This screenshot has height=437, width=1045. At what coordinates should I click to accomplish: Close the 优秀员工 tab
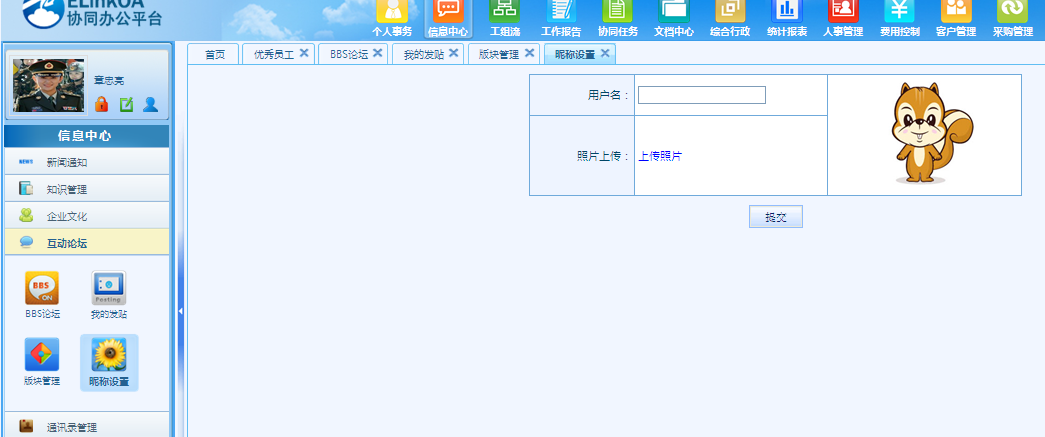click(304, 53)
